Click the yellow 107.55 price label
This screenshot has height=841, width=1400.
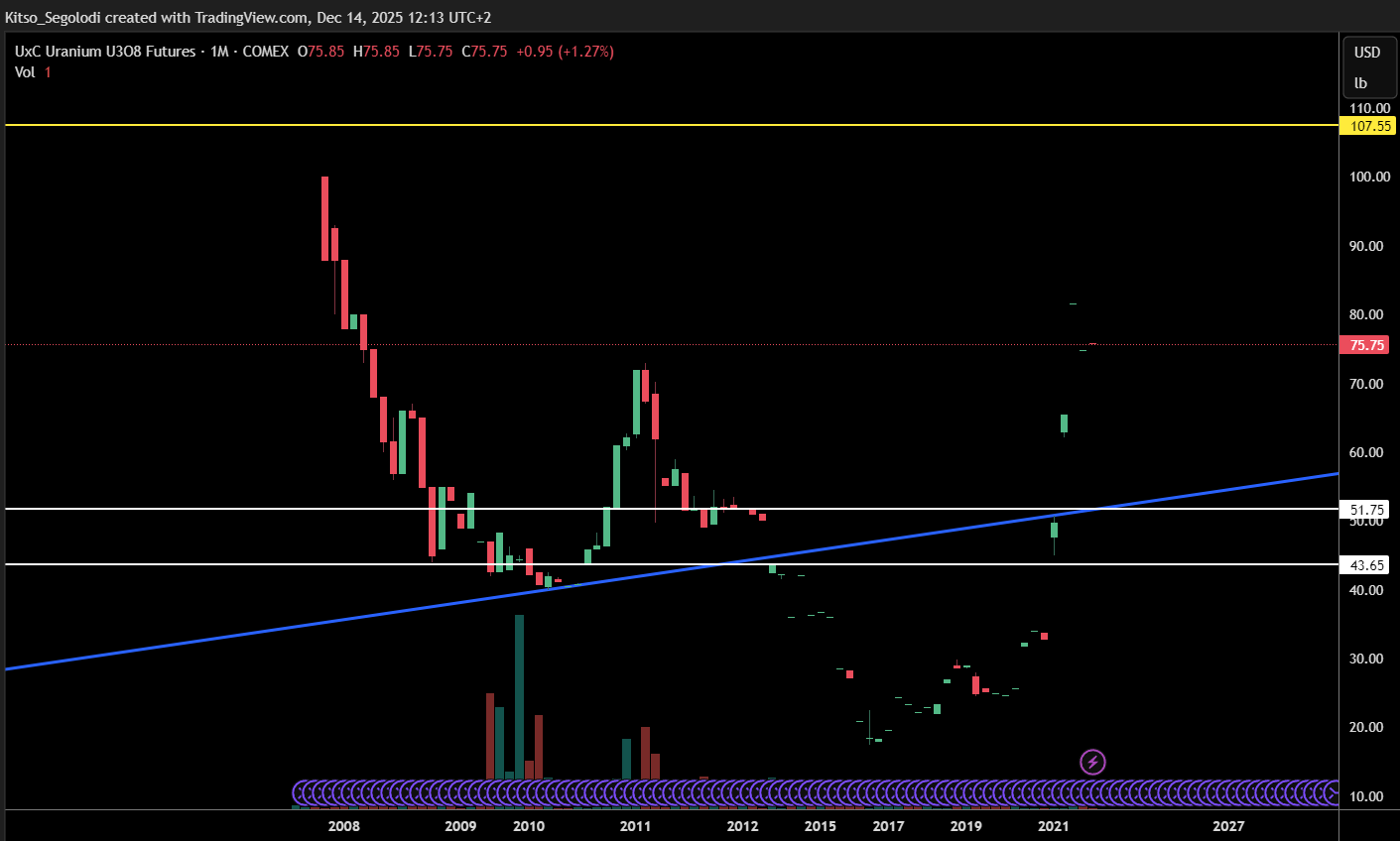[1368, 126]
